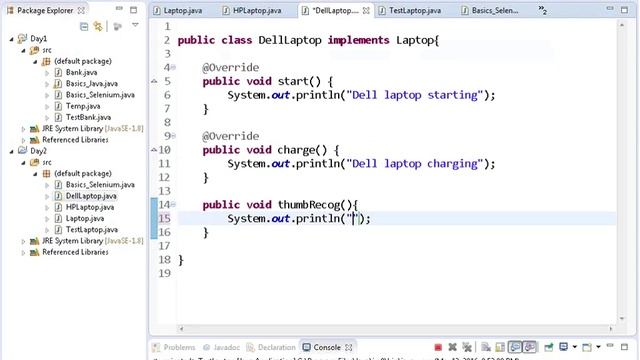Select Temp.java in Package Explorer
This screenshot has width=640, height=360.
click(83, 106)
